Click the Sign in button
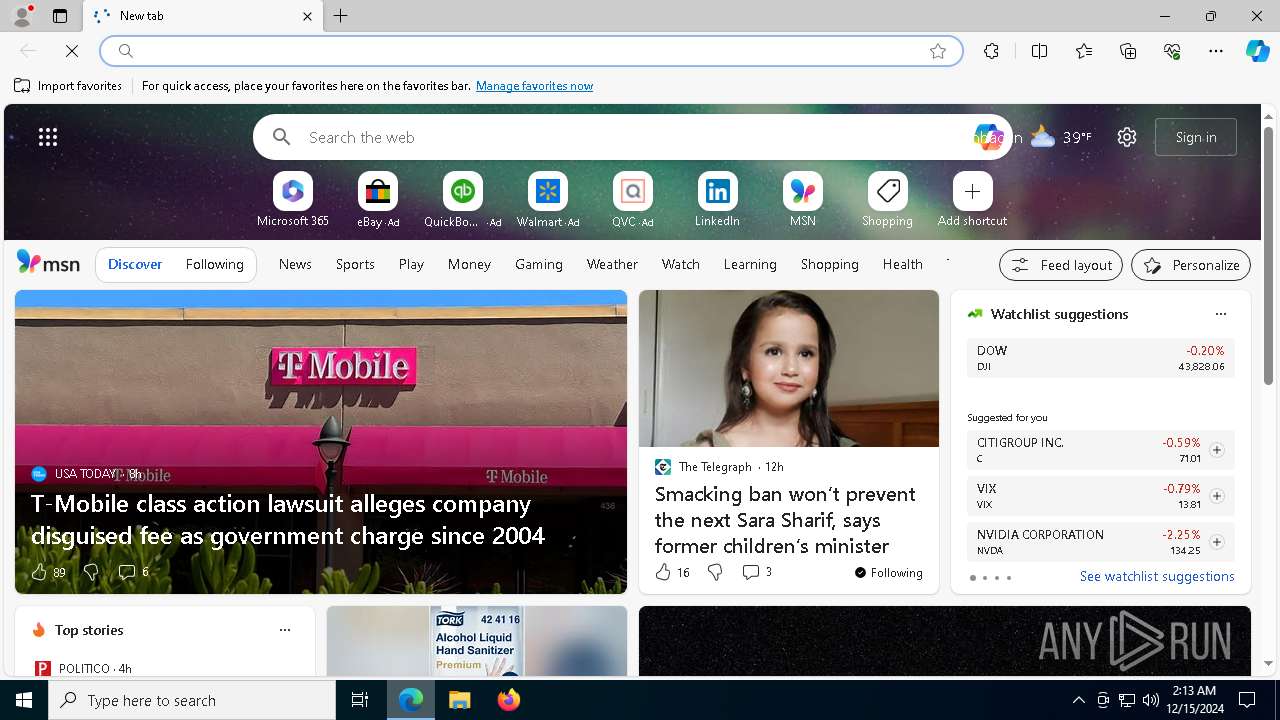The image size is (1280, 720). click(1196, 137)
